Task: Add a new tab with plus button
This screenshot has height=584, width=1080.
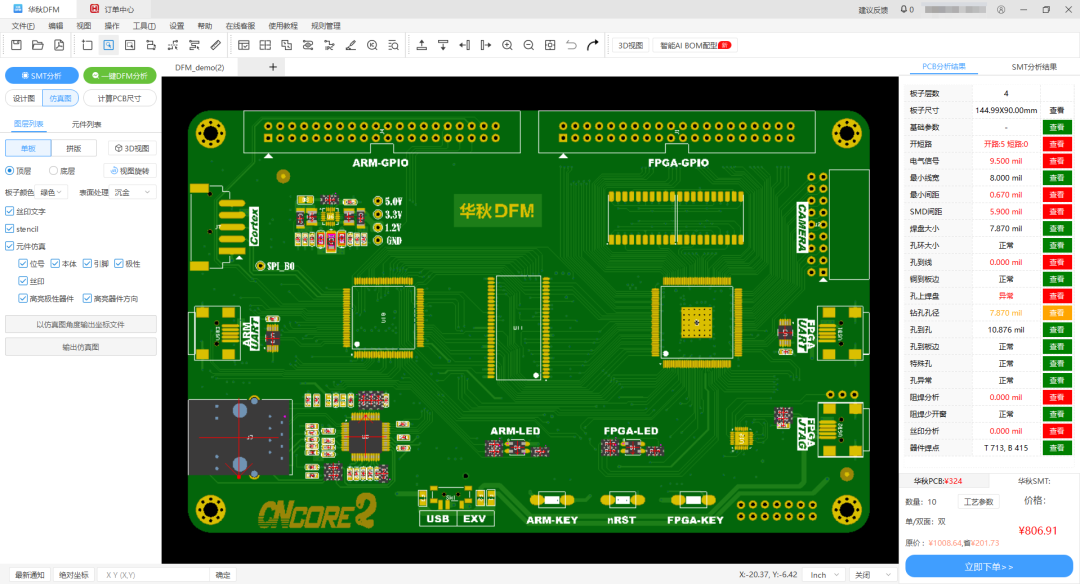Action: point(273,67)
